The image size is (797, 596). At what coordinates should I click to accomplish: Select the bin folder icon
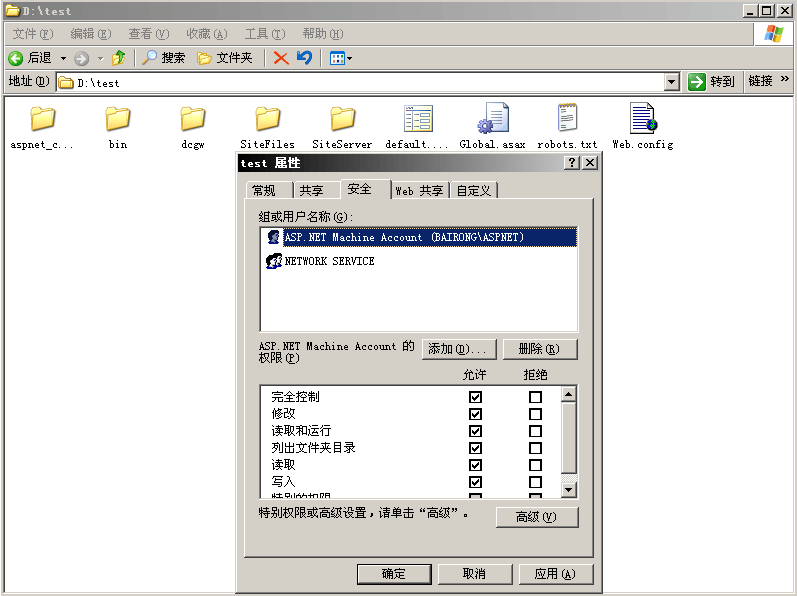tap(117, 119)
